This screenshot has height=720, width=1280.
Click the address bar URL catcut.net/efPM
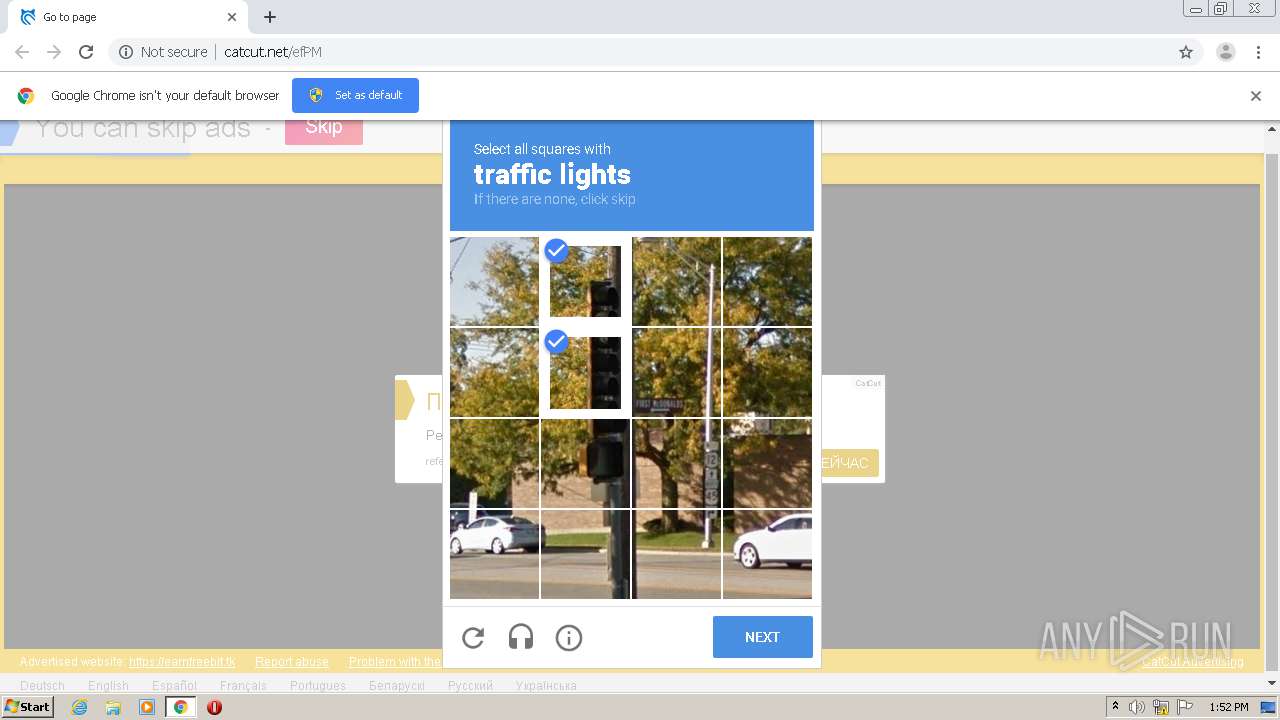[272, 52]
